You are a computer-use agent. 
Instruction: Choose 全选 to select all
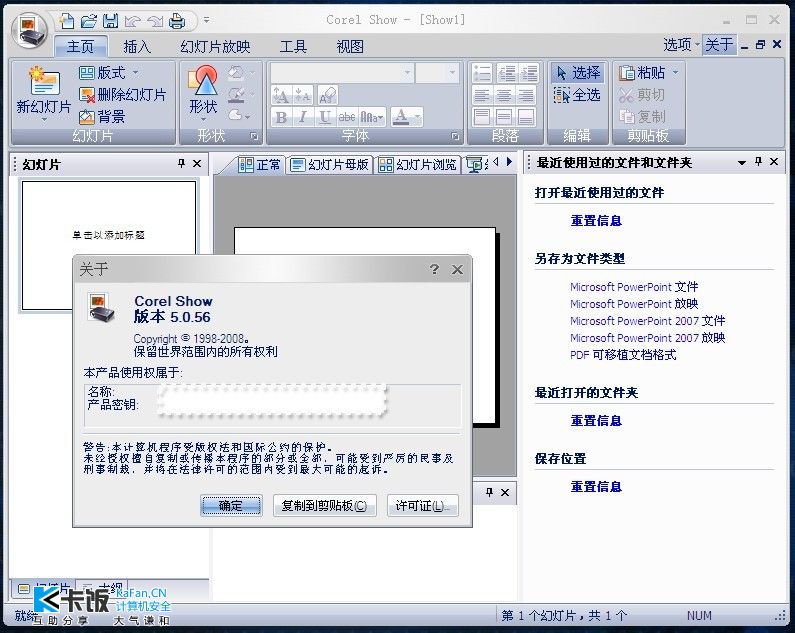click(577, 95)
